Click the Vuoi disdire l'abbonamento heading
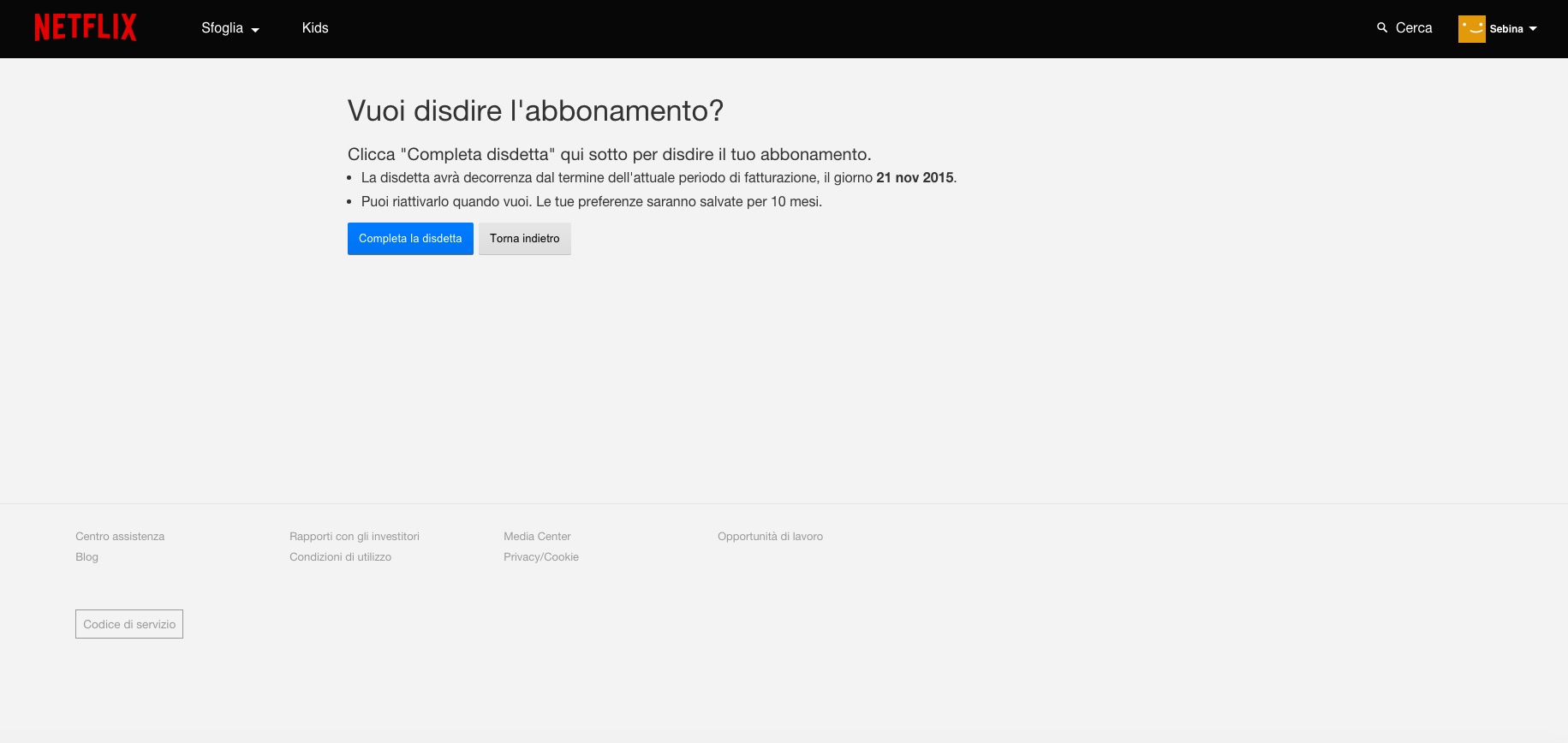 pos(535,110)
